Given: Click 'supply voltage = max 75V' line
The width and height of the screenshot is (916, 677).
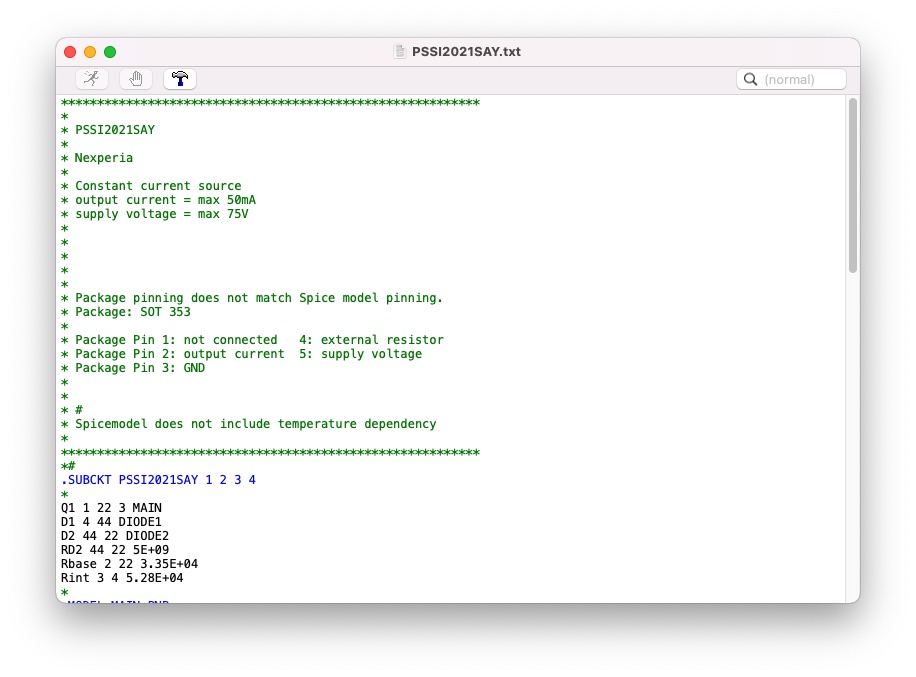Looking at the screenshot, I should coord(155,214).
